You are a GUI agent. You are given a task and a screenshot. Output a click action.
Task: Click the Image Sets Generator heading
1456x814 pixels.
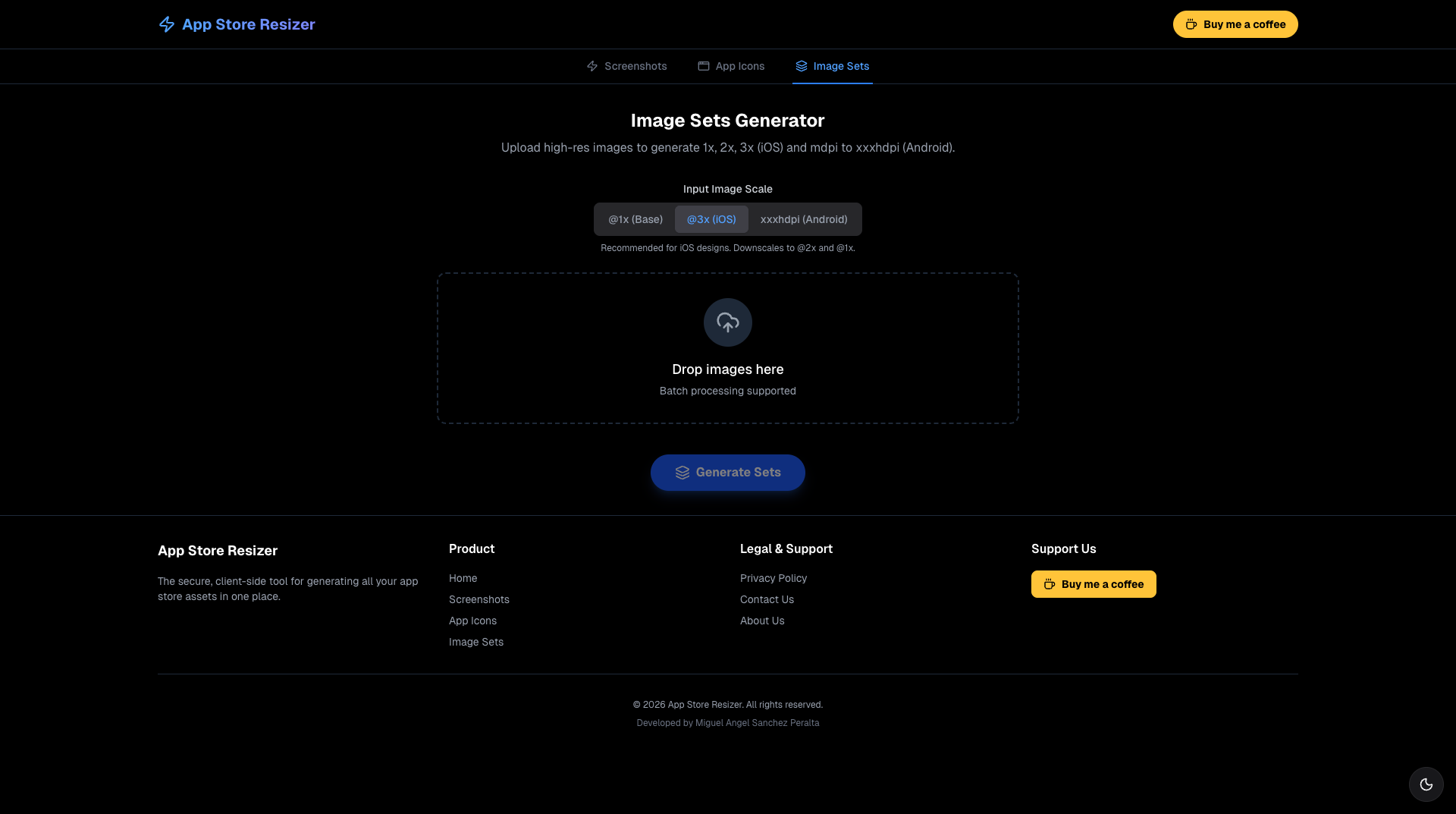[728, 121]
